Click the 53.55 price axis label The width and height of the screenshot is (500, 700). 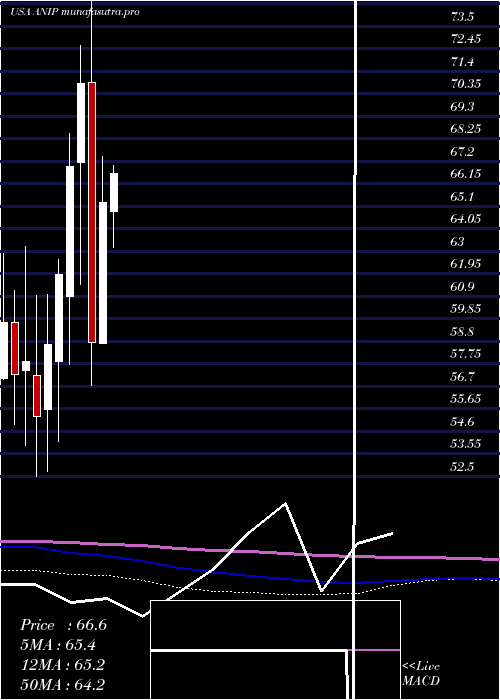tap(466, 444)
